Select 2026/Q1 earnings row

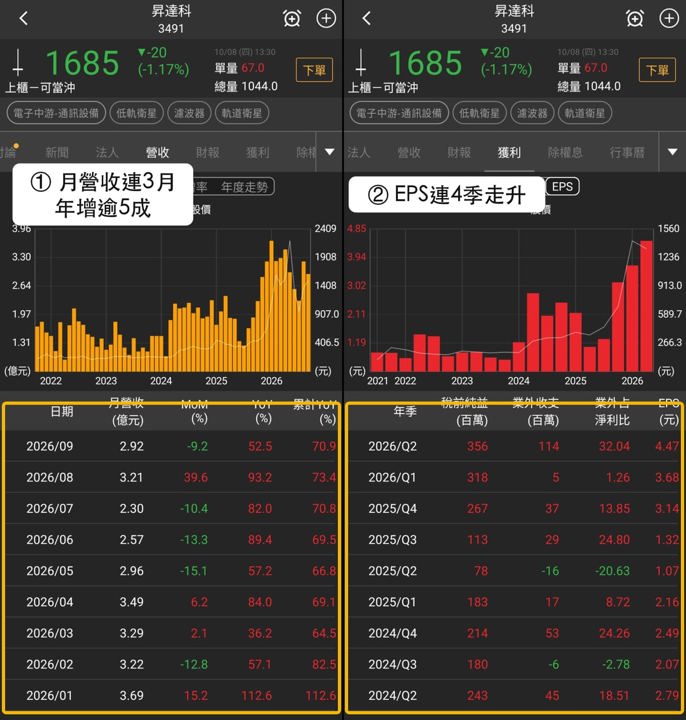click(x=514, y=477)
